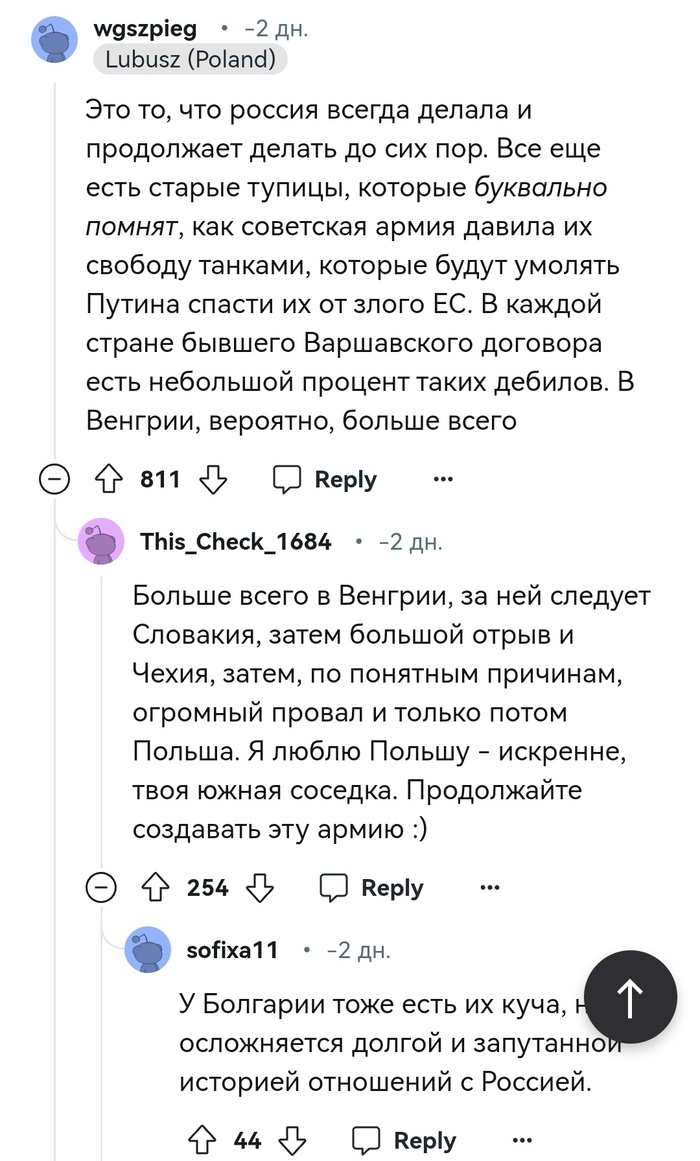Collapse the wgszpieg comment thread

[x=55, y=481]
